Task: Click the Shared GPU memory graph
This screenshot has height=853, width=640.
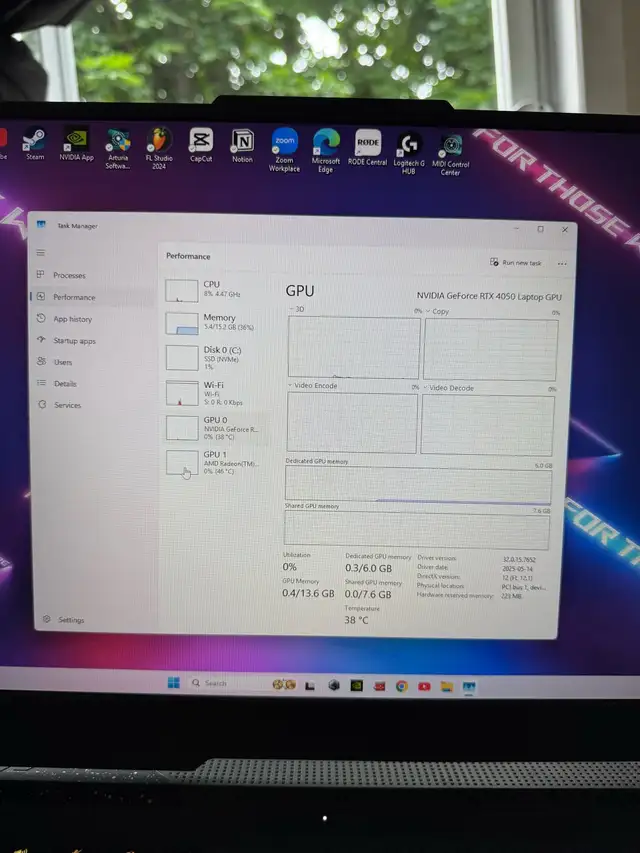Action: 417,530
